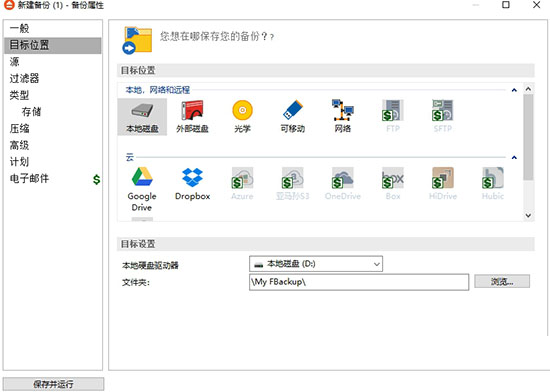Choose the 外部磁盘 external disk icon
The image size is (550, 392).
click(x=192, y=117)
